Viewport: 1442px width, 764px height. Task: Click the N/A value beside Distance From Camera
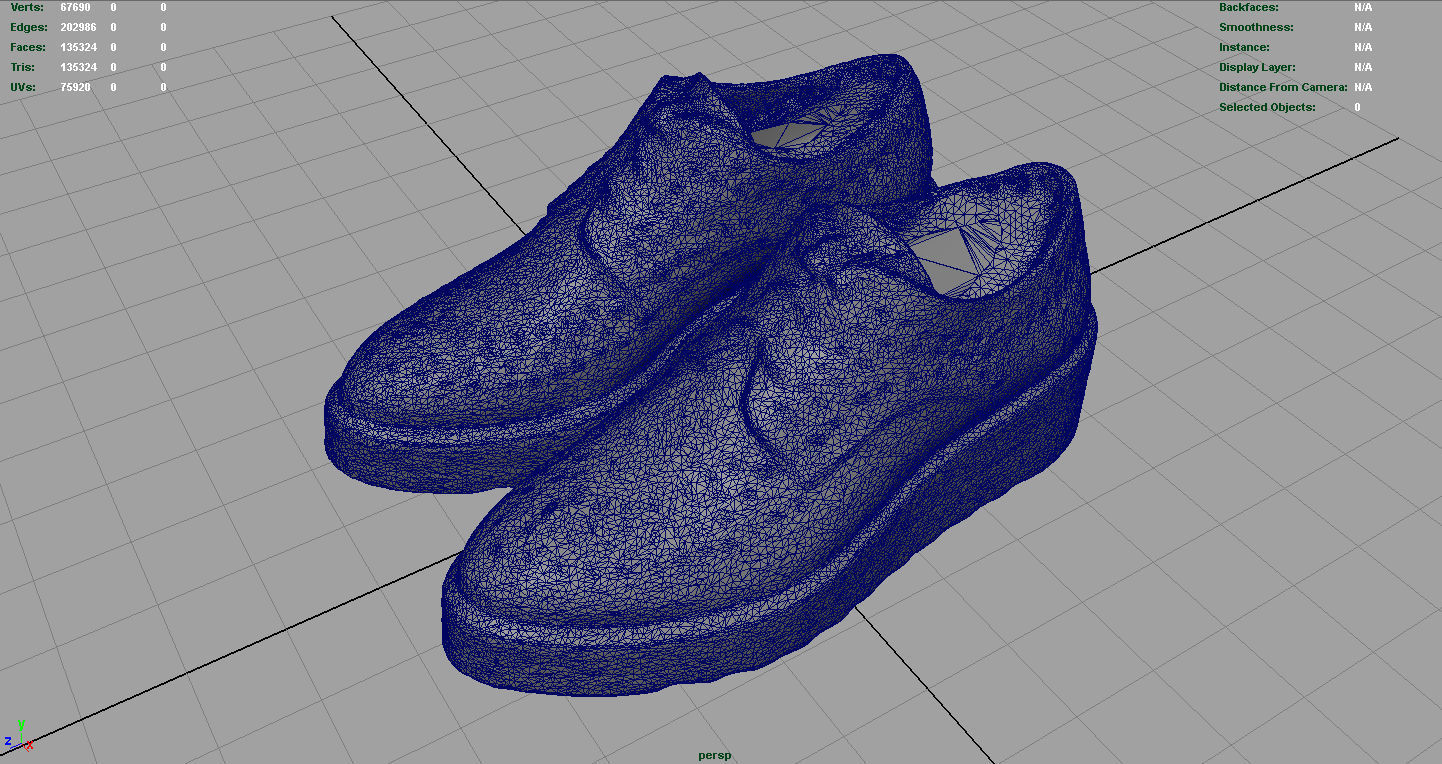[1363, 87]
